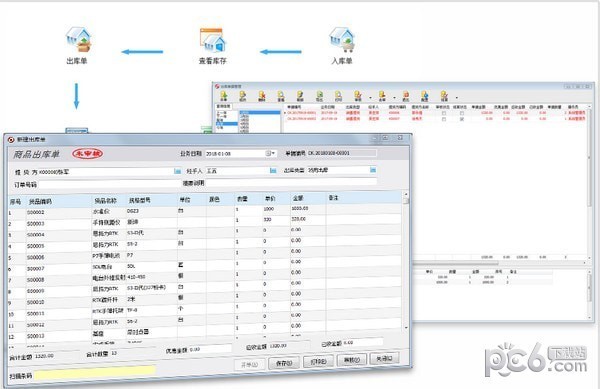Click the 打印 button in the outbound form
Image resolution: width=600 pixels, height=389 pixels.
[318, 361]
